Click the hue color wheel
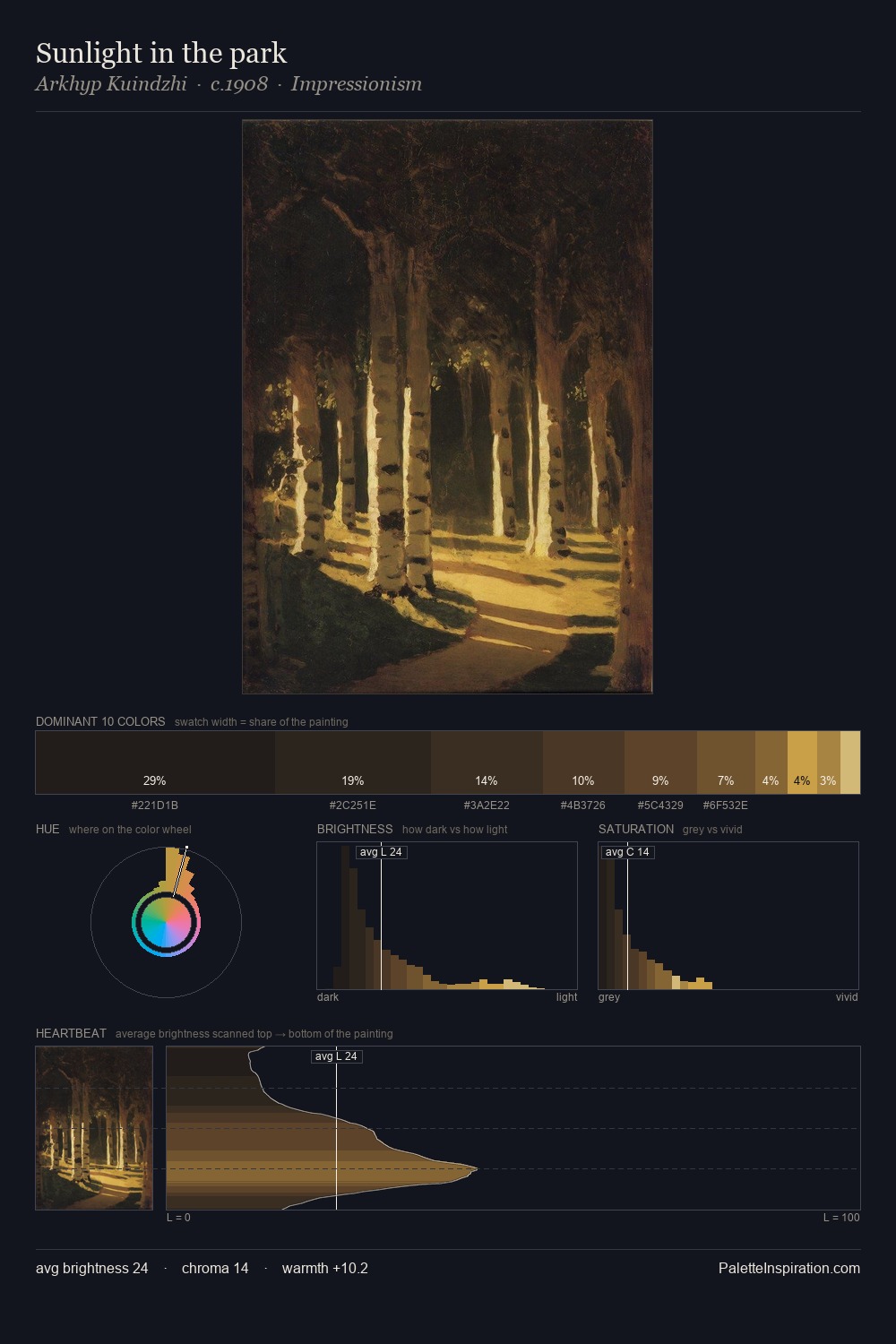The height and width of the screenshot is (1344, 896). point(166,922)
